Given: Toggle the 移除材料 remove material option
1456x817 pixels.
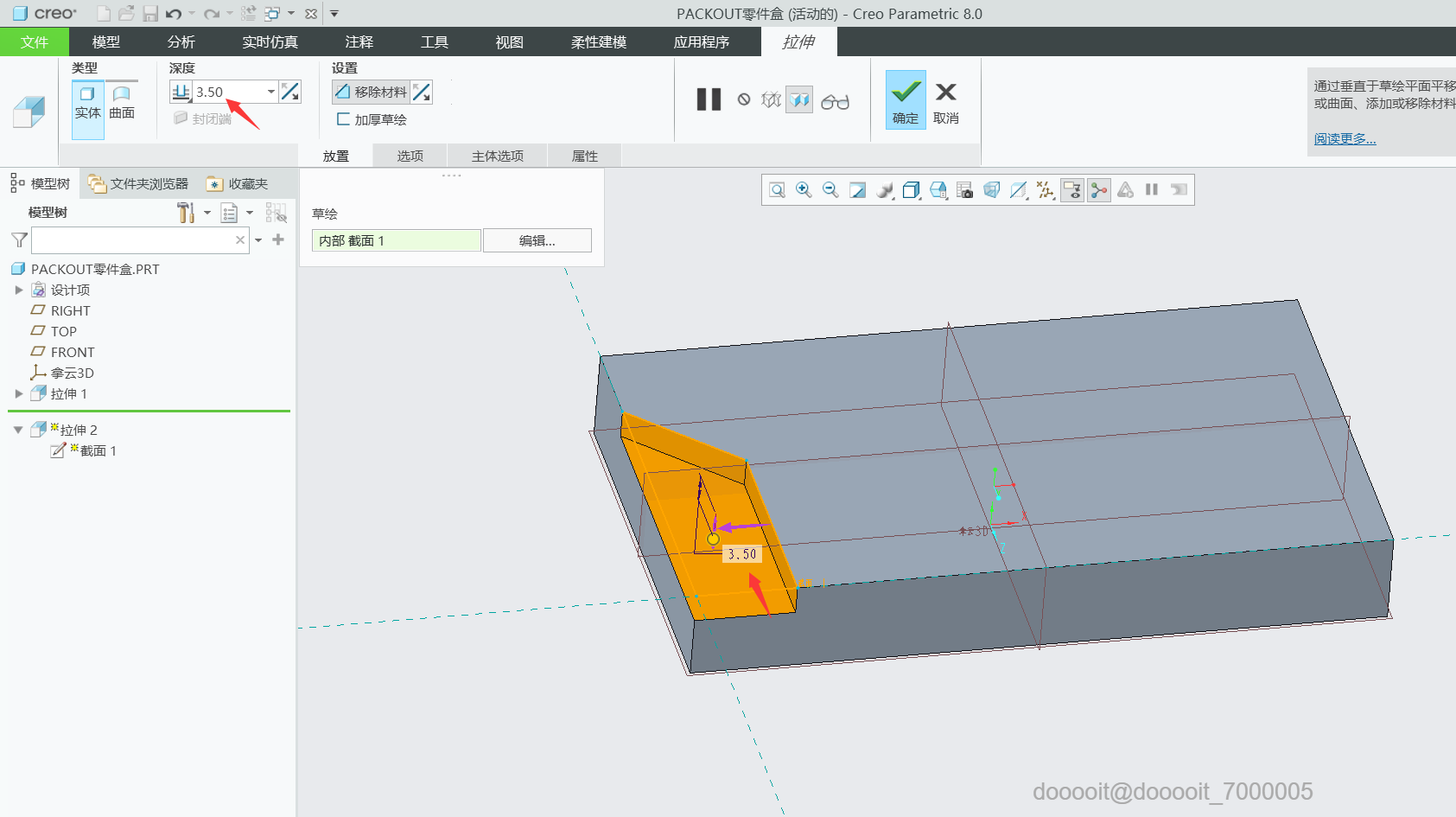Looking at the screenshot, I should [x=372, y=92].
